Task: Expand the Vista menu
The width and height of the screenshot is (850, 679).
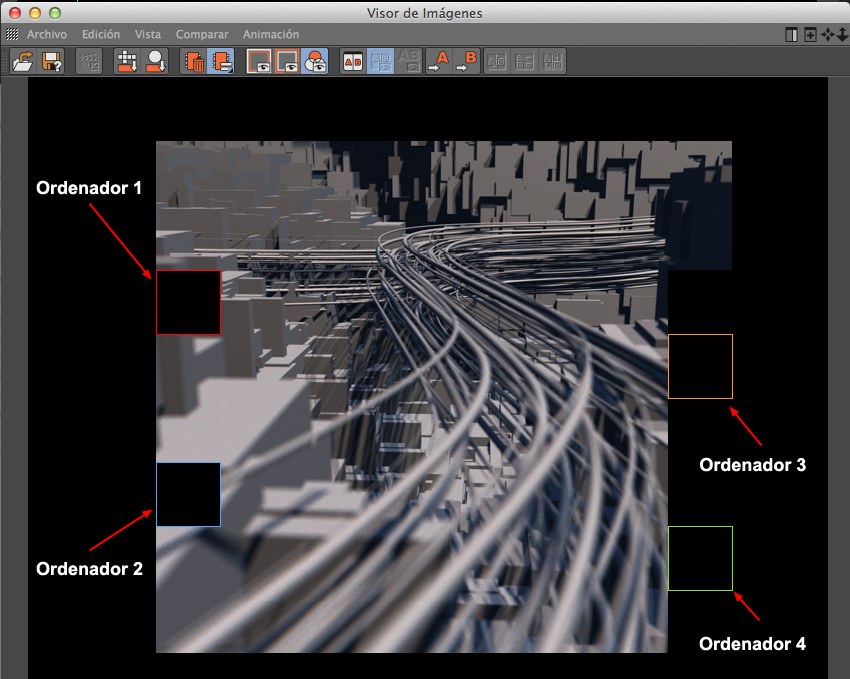Action: 147,35
